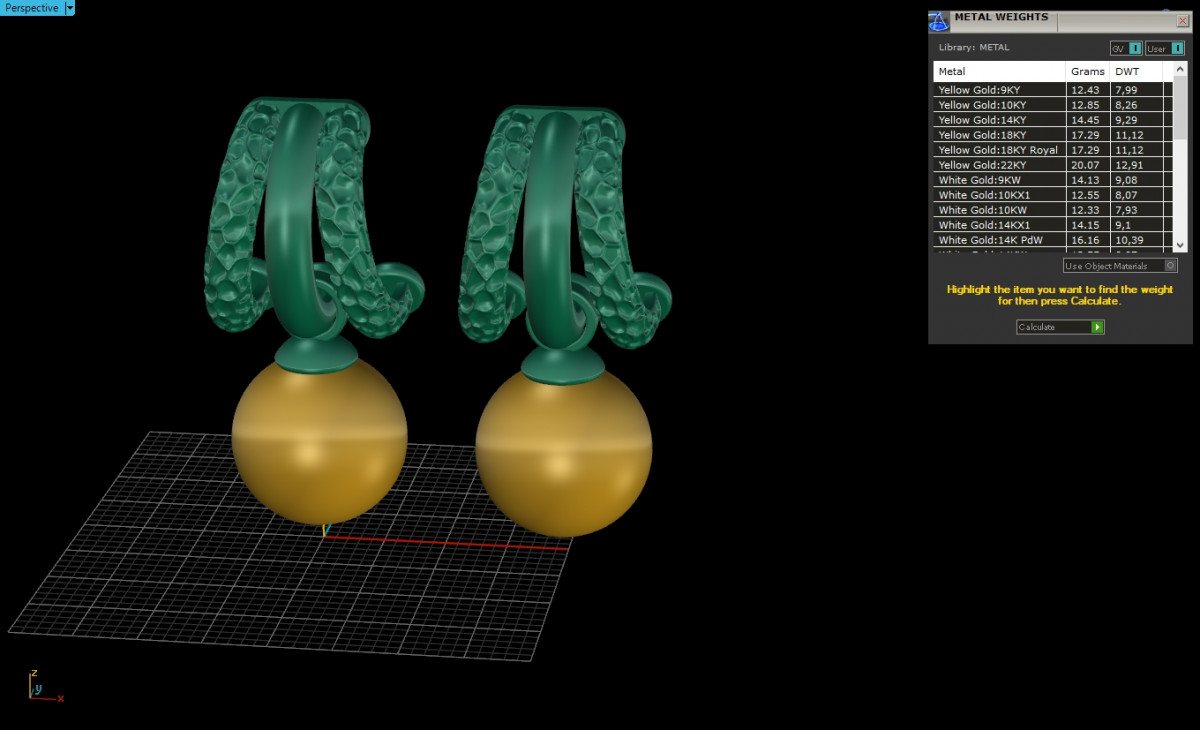This screenshot has width=1200, height=730.
Task: Click the DWT column header
Action: pyautogui.click(x=1136, y=72)
